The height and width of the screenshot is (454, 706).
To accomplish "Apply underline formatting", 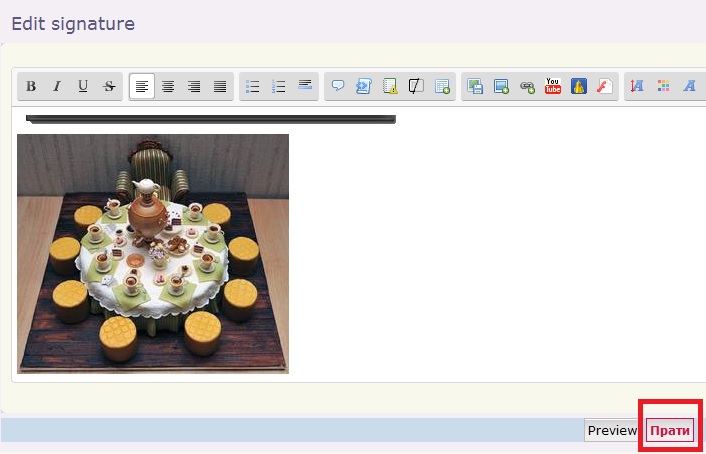I will (x=83, y=86).
